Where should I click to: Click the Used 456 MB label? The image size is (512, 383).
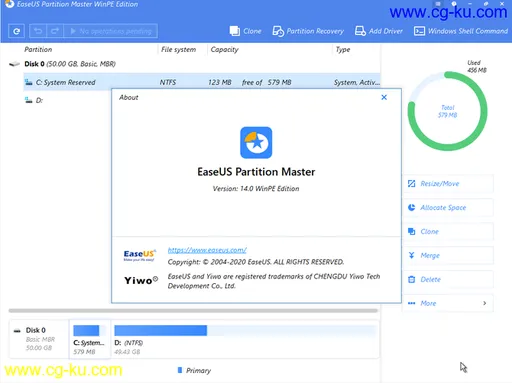point(477,66)
